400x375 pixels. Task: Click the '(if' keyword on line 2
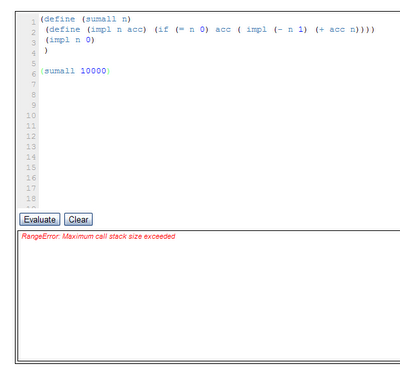pos(162,30)
